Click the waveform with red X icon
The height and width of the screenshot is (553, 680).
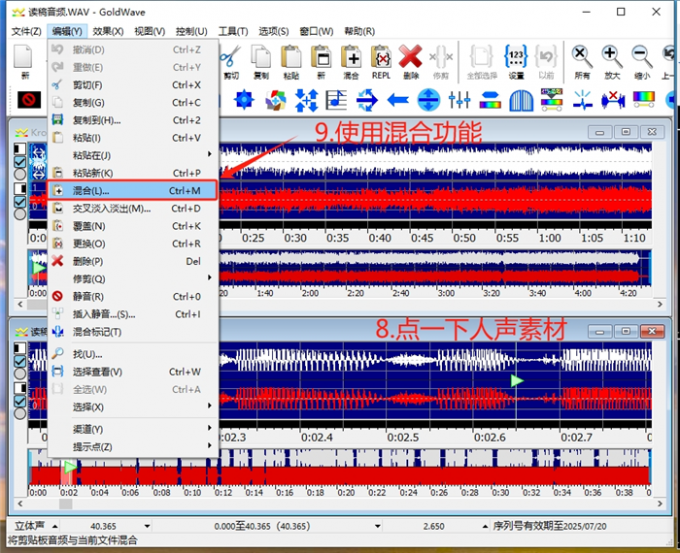pyautogui.click(x=613, y=100)
